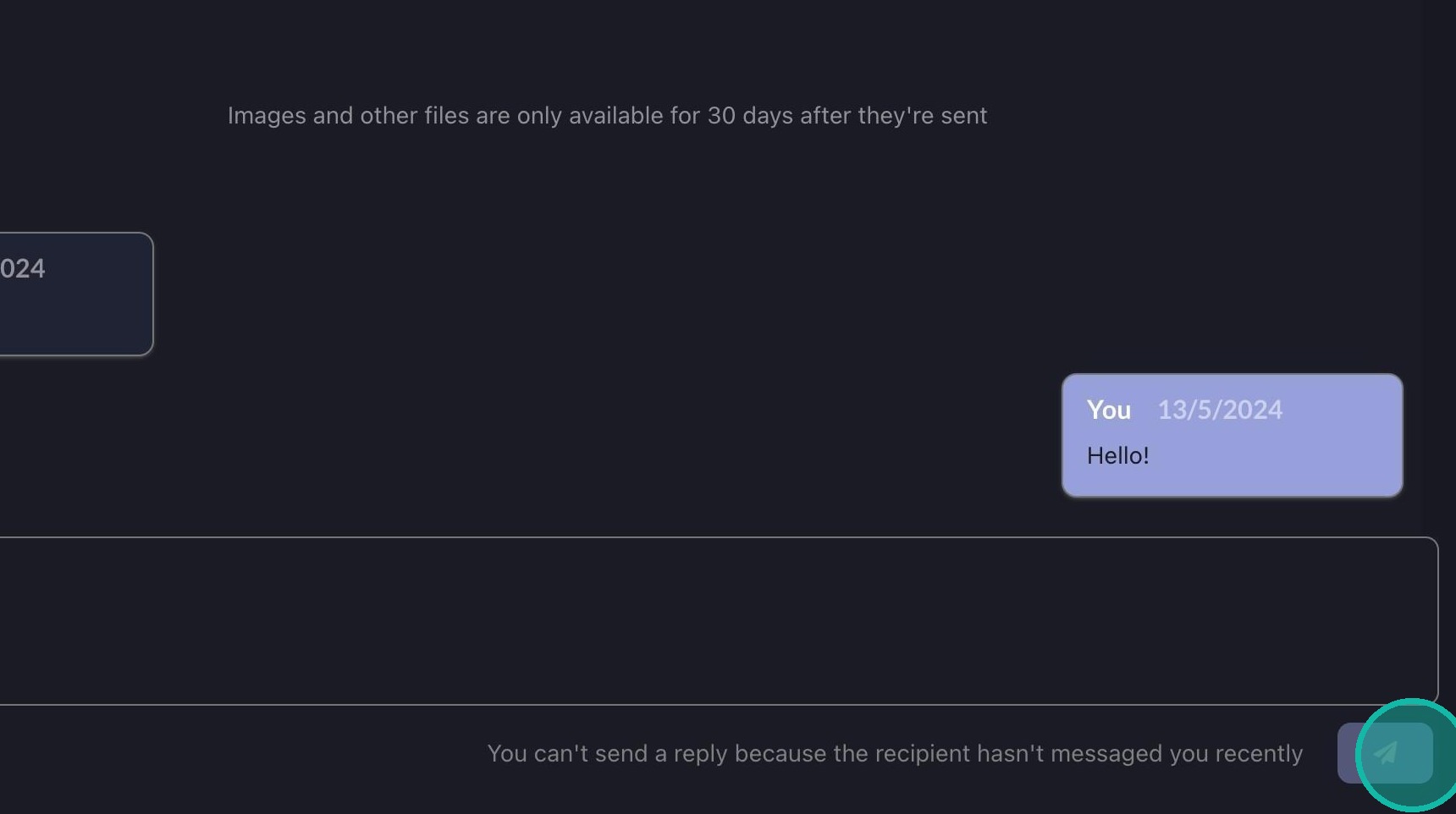
Task: Click the "Hello!" message text
Action: tap(1117, 456)
